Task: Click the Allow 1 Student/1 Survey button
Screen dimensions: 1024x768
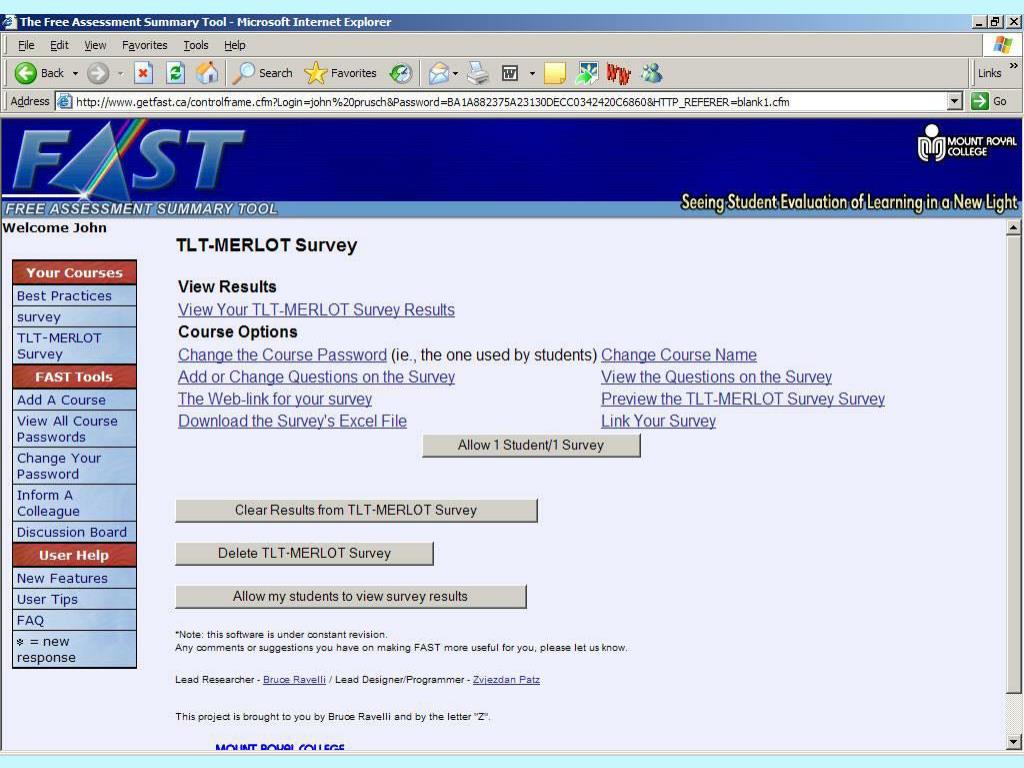Action: coord(531,445)
